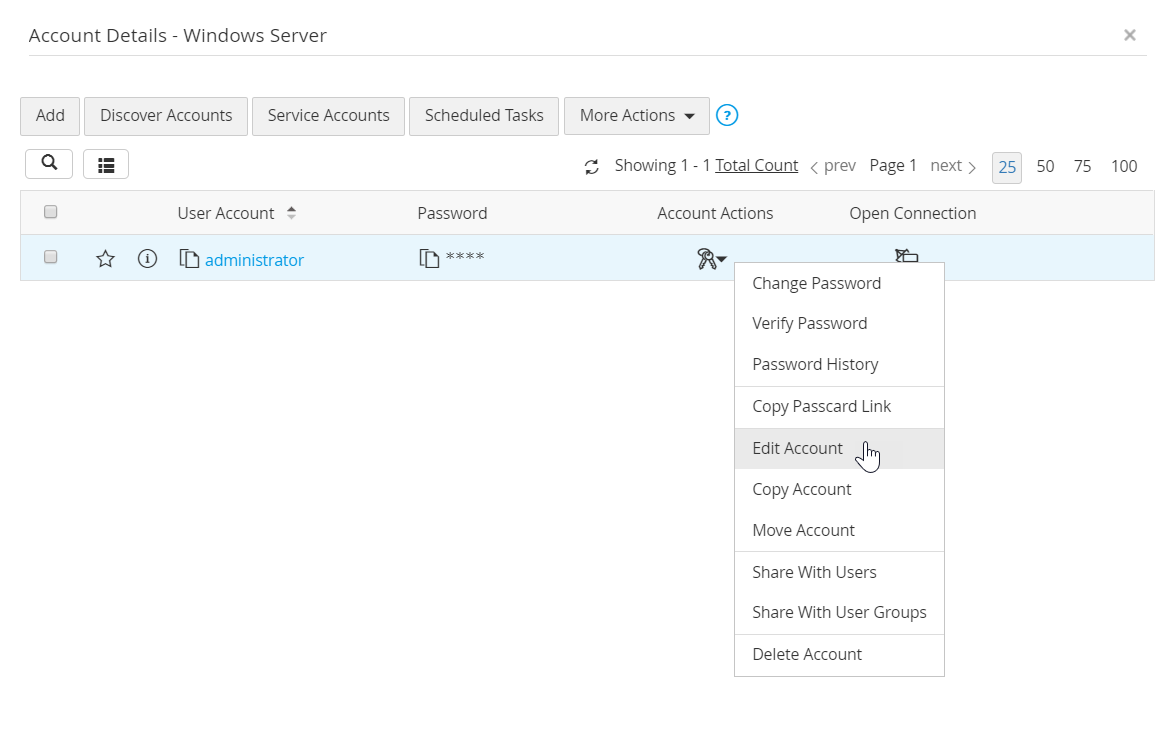Close the Account Details dialog

[1130, 35]
